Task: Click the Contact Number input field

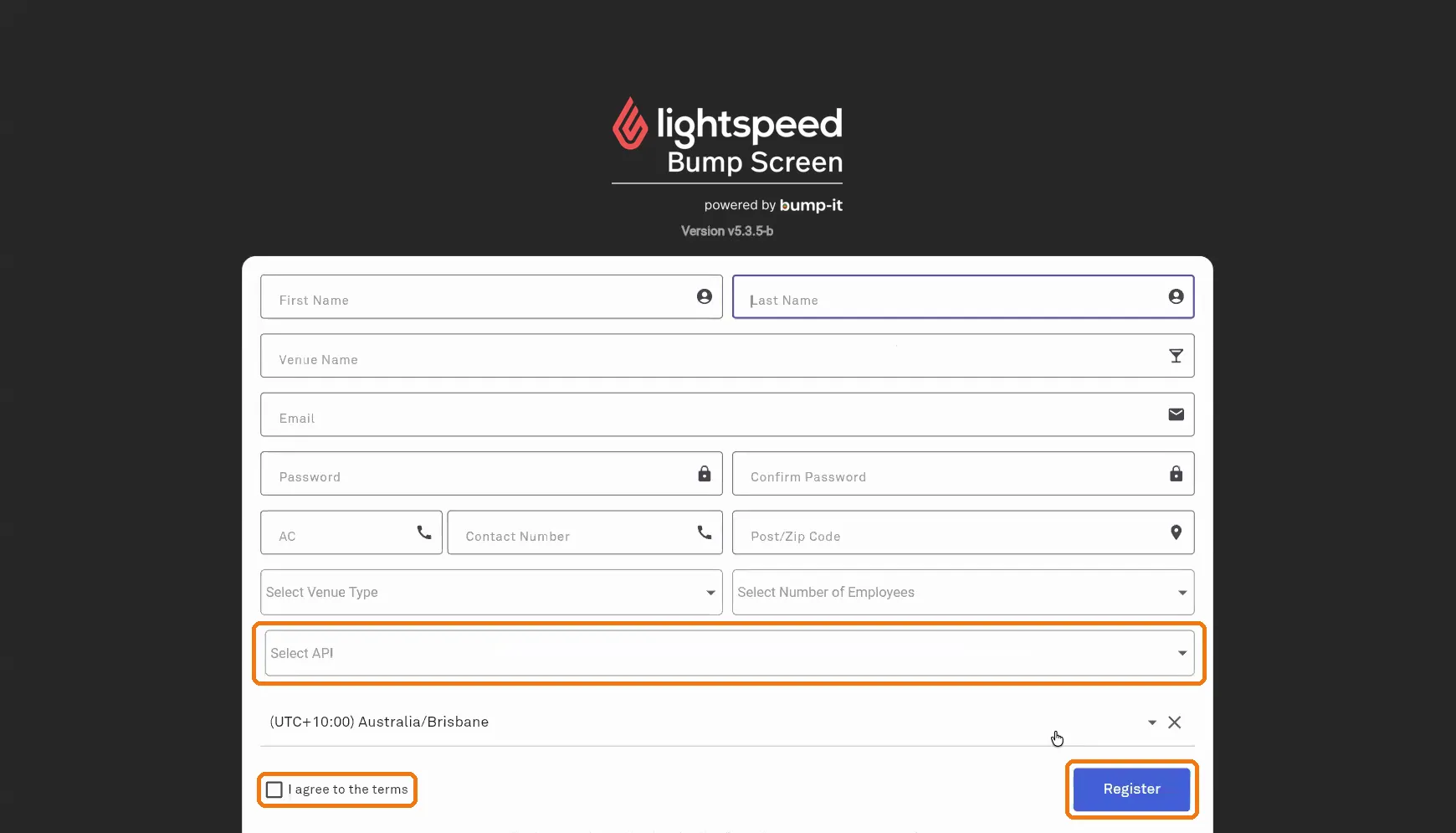Action: coord(585,532)
